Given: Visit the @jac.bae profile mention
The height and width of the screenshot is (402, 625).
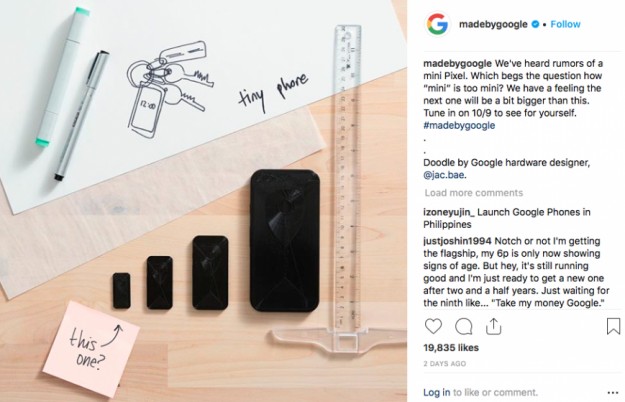Looking at the screenshot, I should (x=444, y=175).
